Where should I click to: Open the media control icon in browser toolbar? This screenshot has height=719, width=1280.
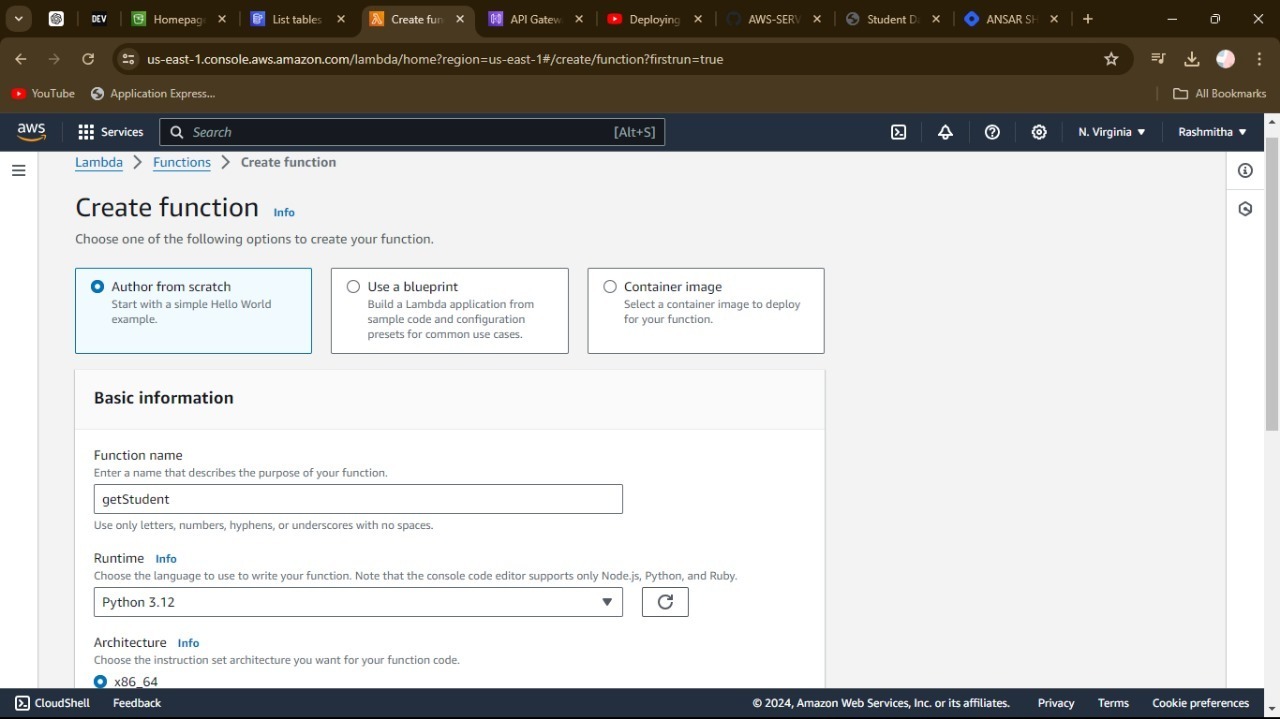(x=1158, y=59)
